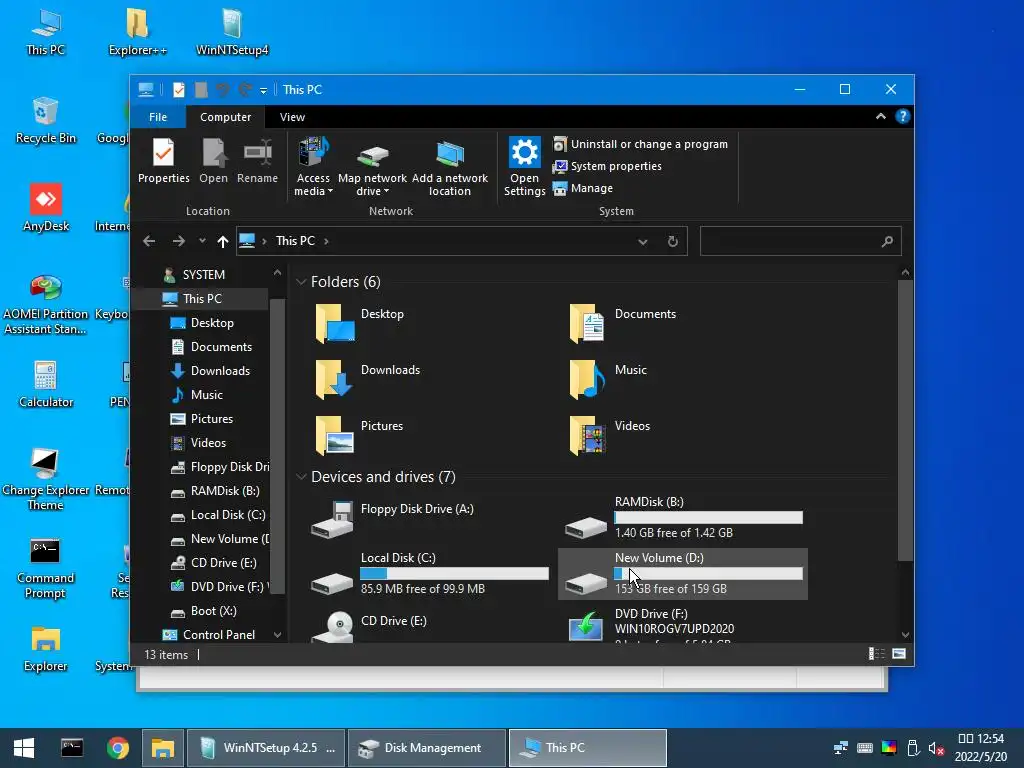Click the content pane vertical scrollbar
1024x768 pixels.
click(905, 421)
